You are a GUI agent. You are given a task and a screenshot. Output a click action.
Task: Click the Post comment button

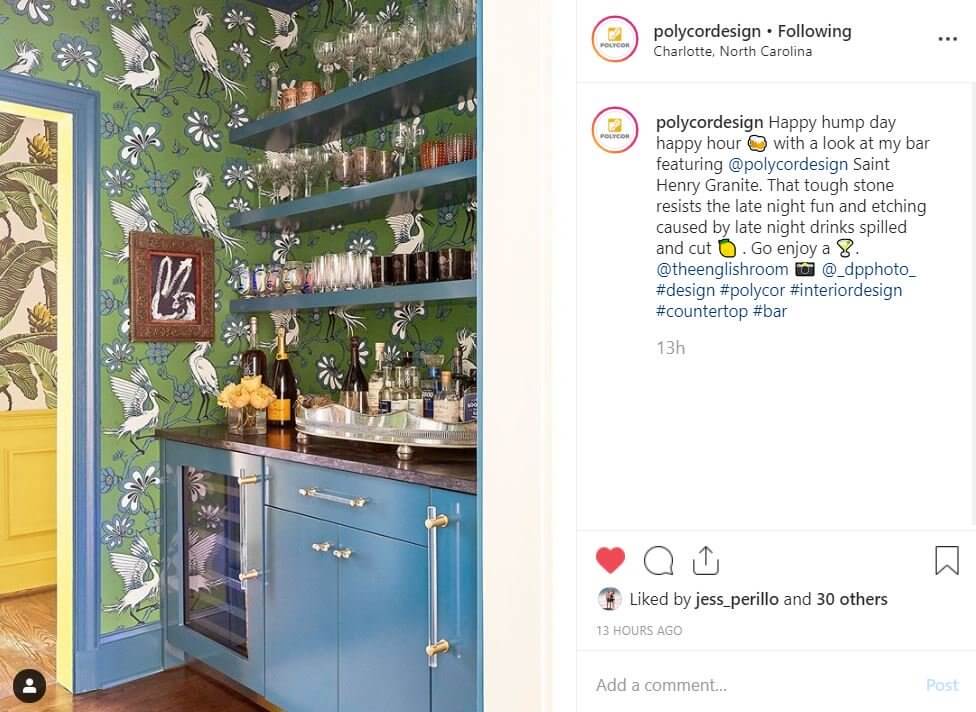pos(942,685)
